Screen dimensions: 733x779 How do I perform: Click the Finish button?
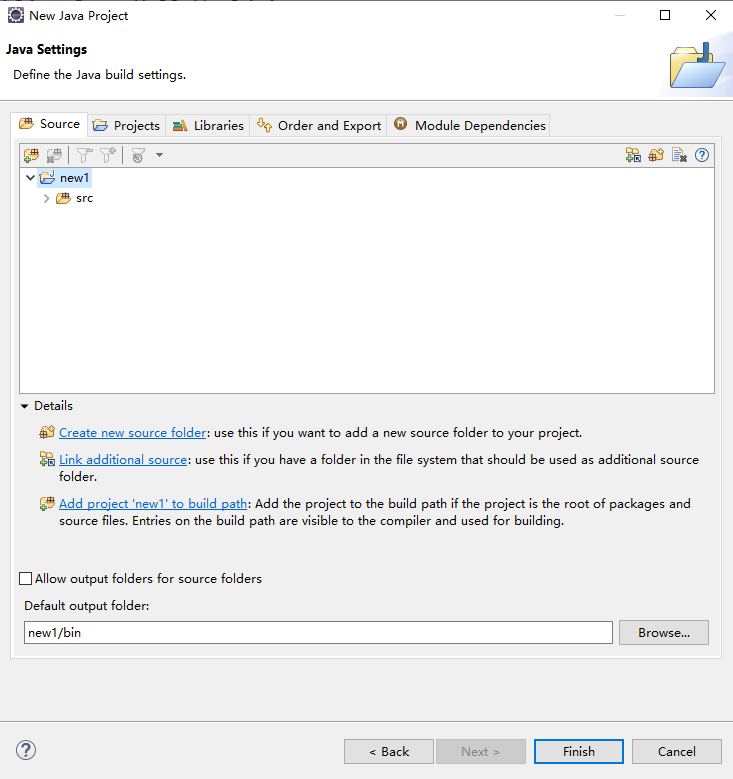pos(578,751)
